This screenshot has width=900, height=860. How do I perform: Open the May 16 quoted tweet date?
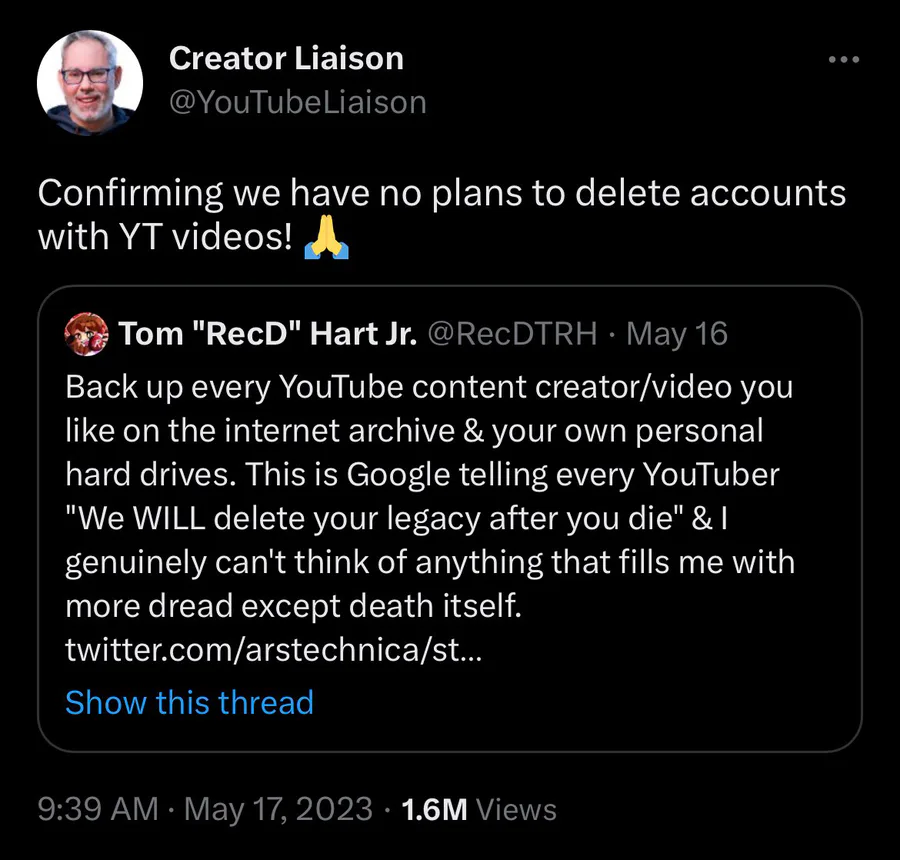(677, 334)
